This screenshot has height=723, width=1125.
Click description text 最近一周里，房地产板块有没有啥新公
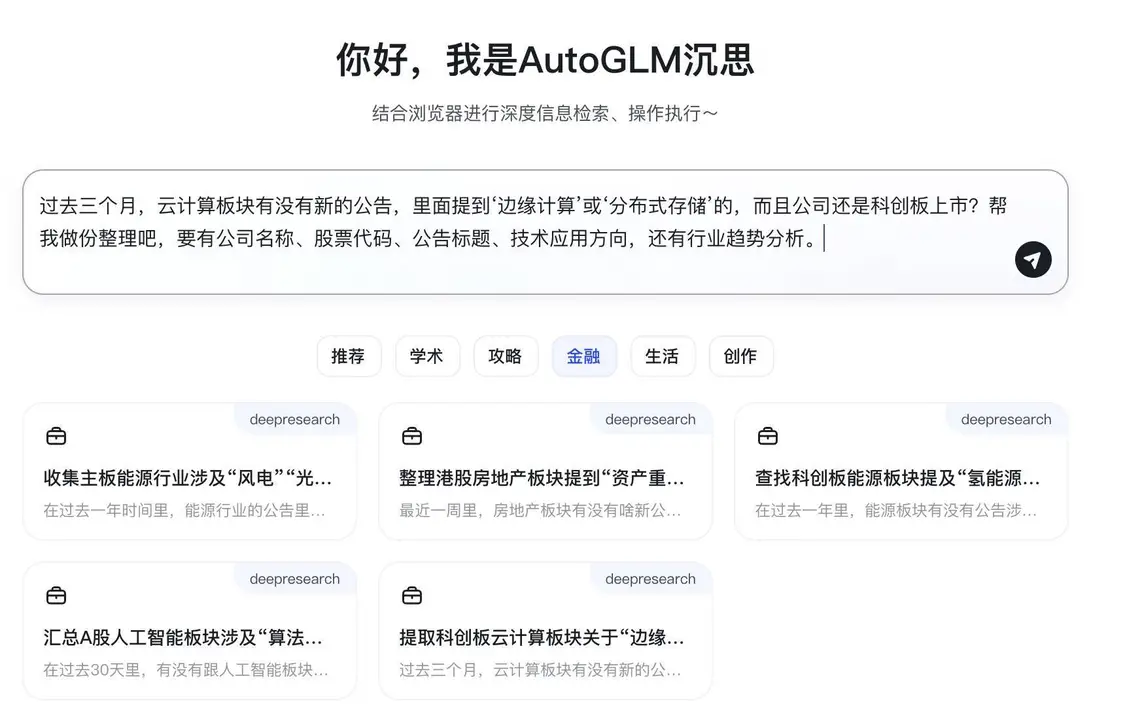coord(540,511)
